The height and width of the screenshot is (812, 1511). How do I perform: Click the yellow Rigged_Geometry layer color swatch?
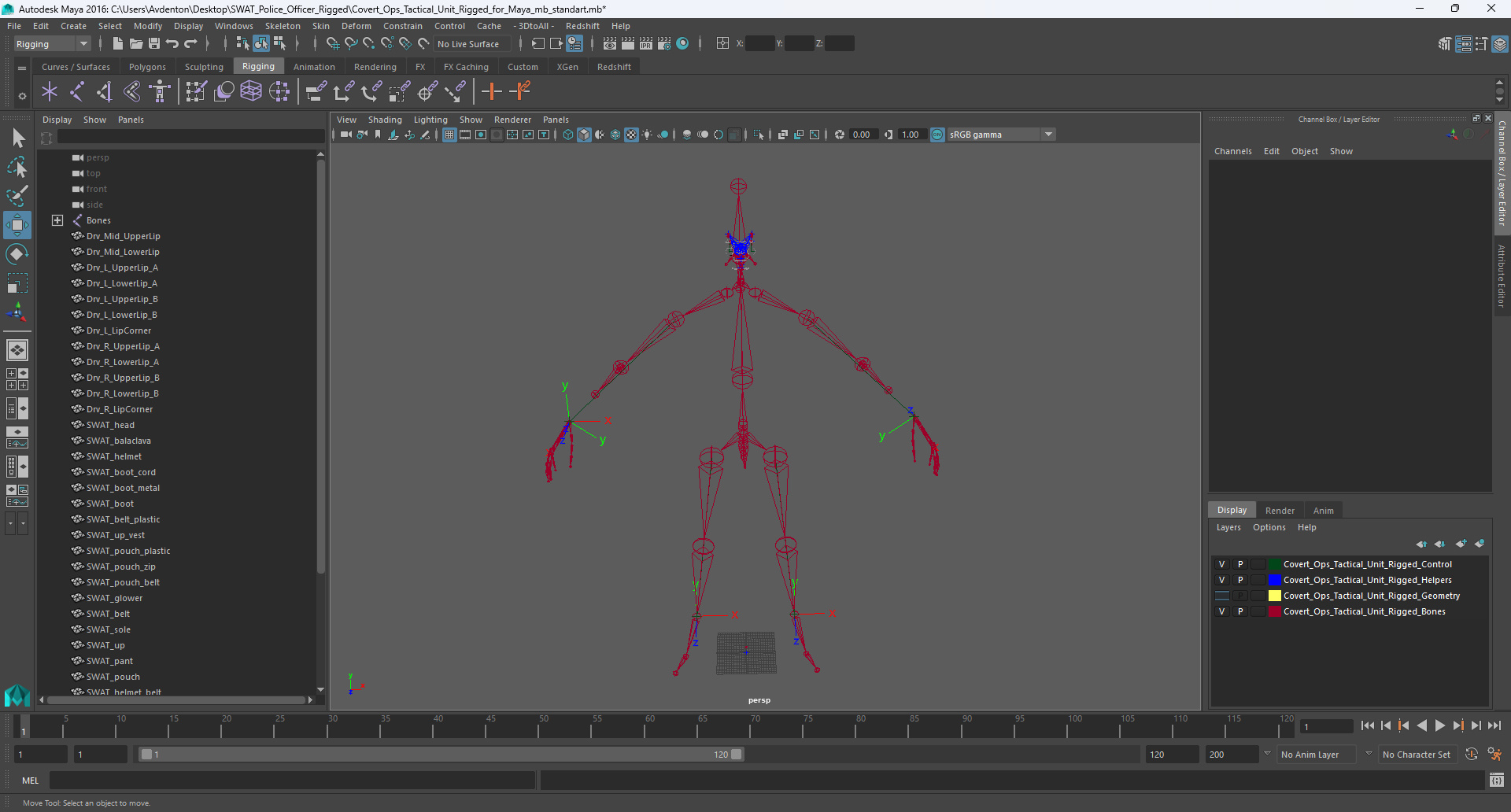pyautogui.click(x=1274, y=596)
